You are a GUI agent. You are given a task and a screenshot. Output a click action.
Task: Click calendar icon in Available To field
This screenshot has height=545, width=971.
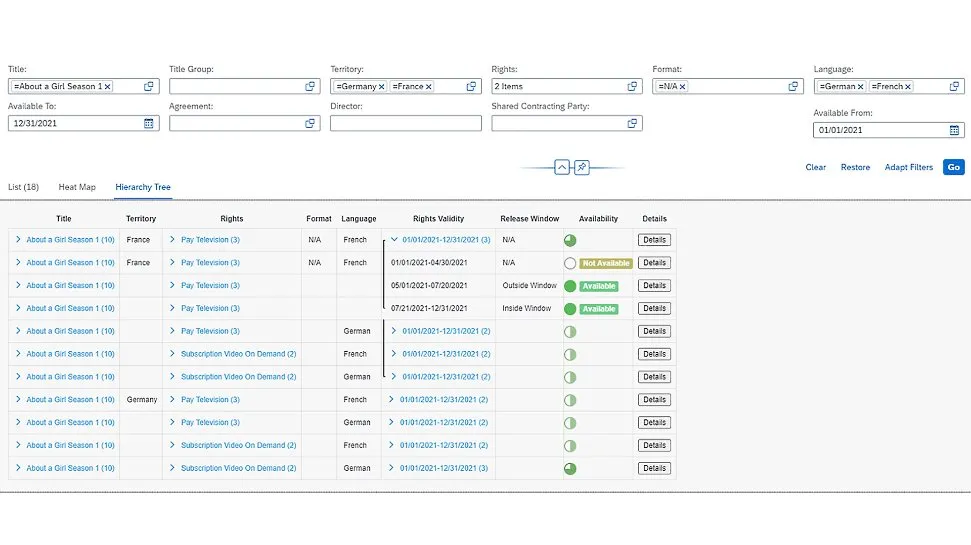(x=149, y=124)
